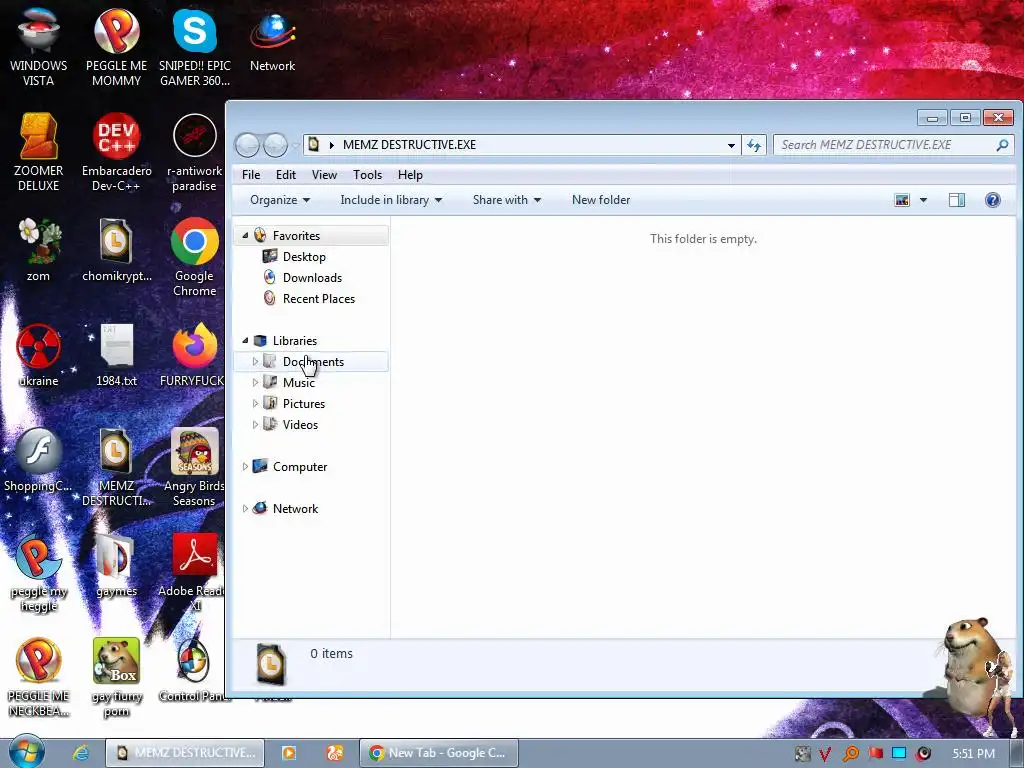Select the Angry Birds Seasons icon

coord(194,467)
